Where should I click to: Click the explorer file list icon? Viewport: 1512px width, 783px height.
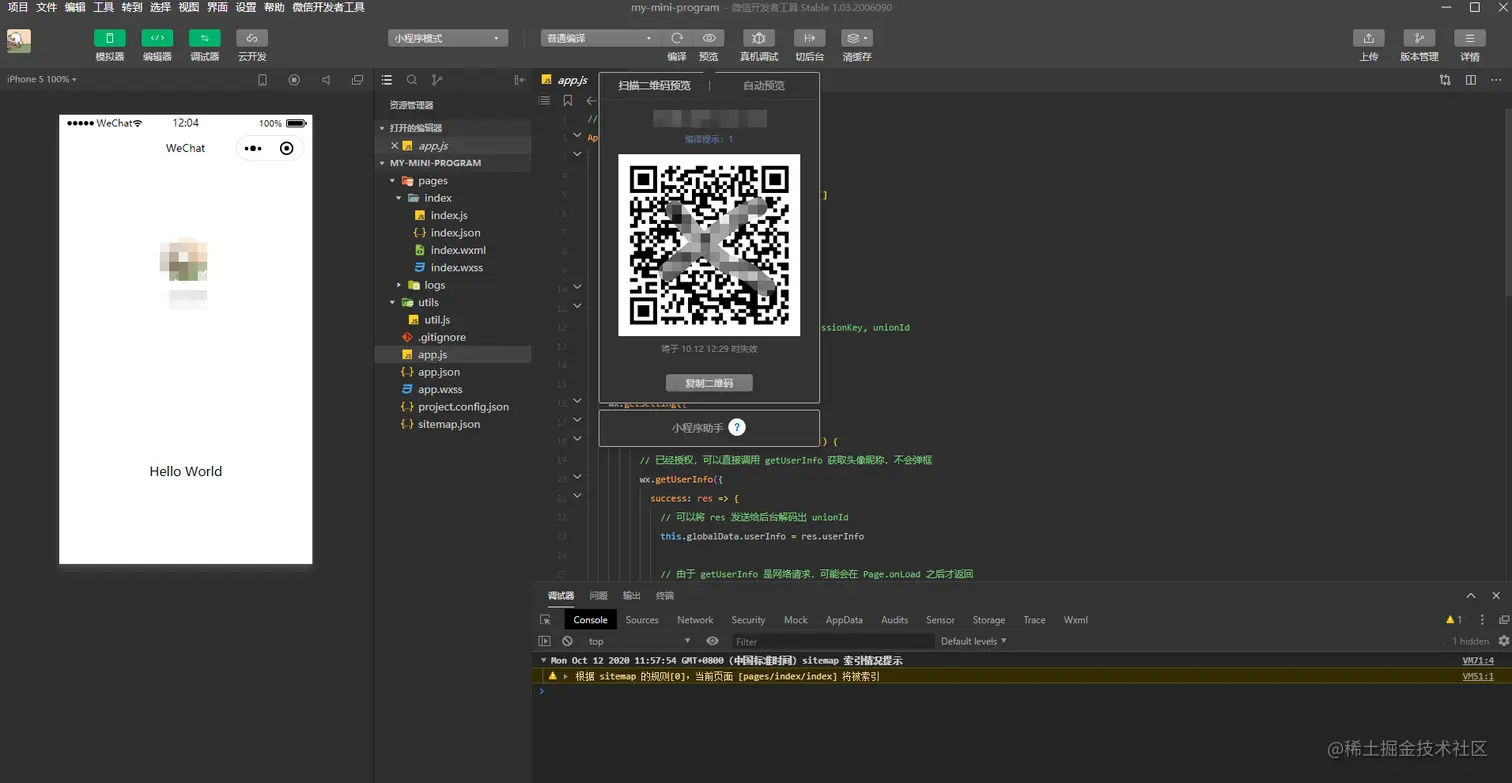387,80
